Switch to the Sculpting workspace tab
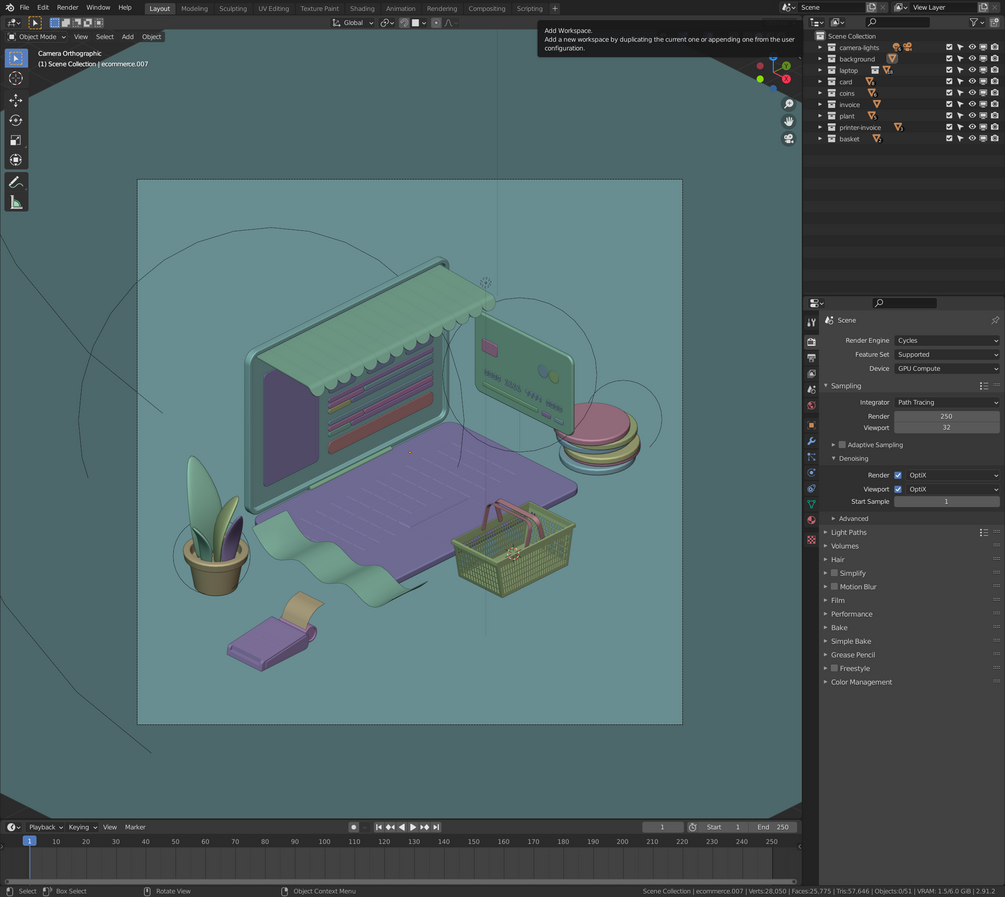1005x897 pixels. (233, 8)
